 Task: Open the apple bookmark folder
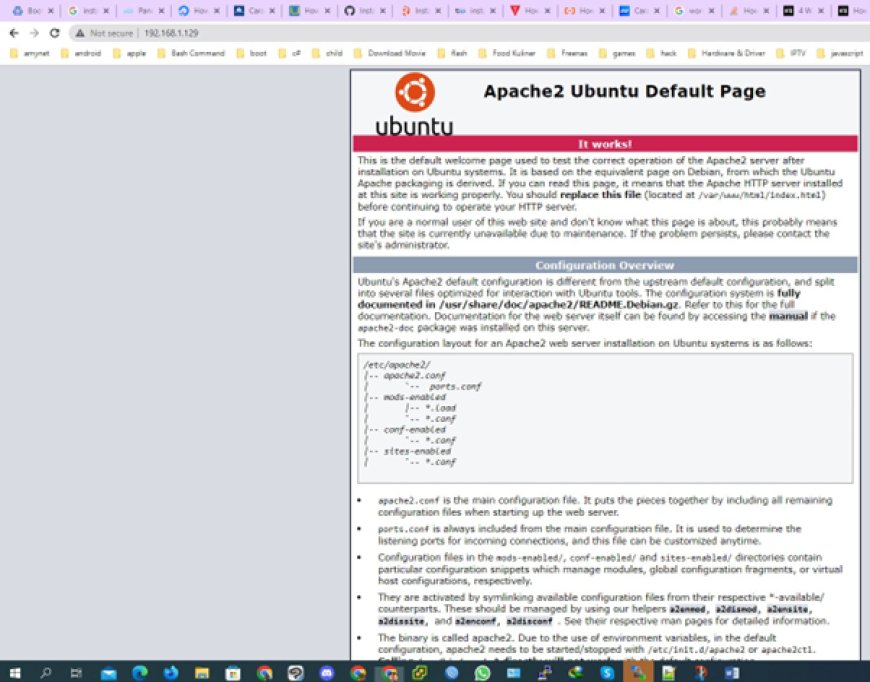[x=129, y=53]
